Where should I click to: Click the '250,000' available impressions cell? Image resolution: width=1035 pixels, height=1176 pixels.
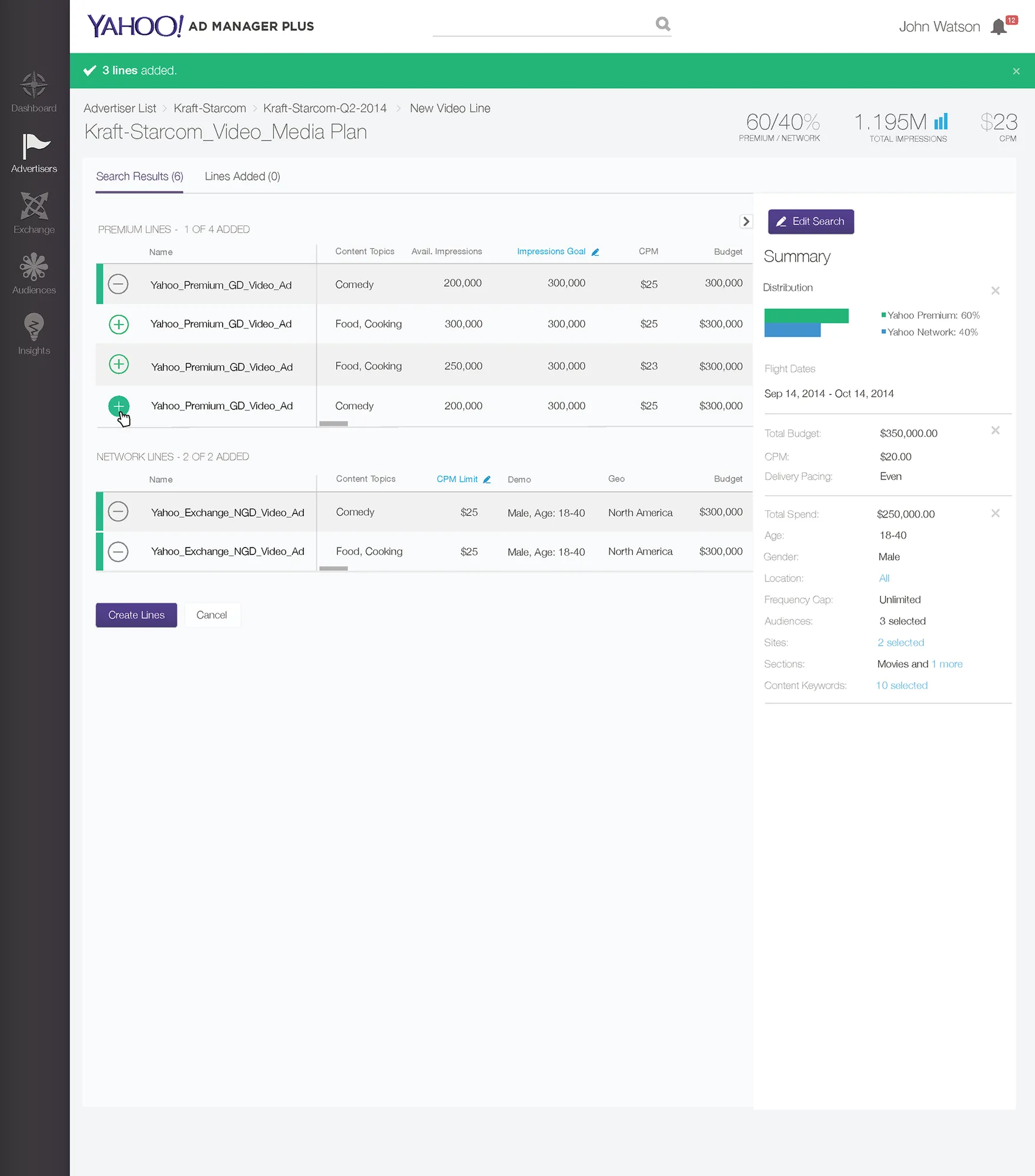click(x=463, y=366)
